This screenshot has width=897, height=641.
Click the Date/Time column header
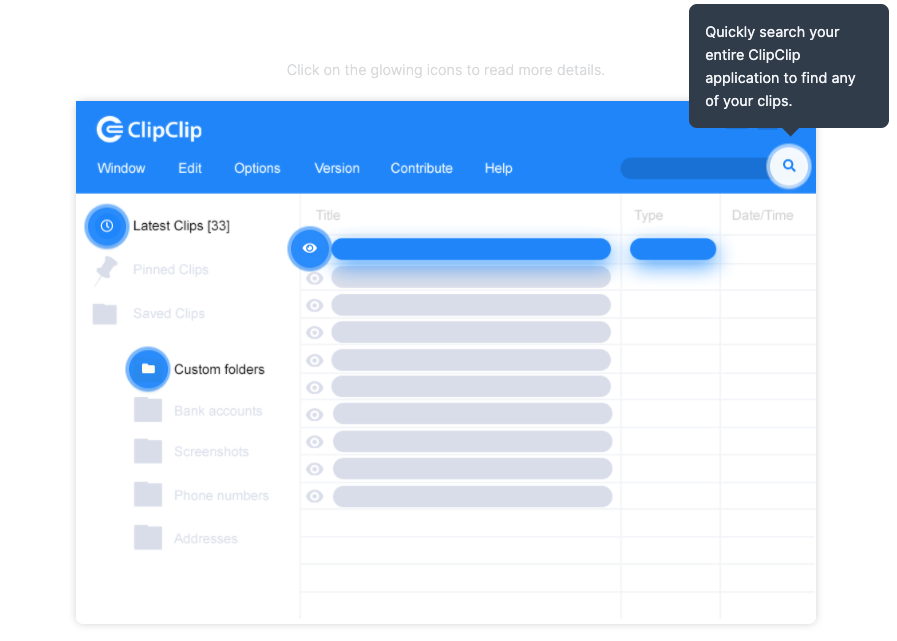[763, 215]
